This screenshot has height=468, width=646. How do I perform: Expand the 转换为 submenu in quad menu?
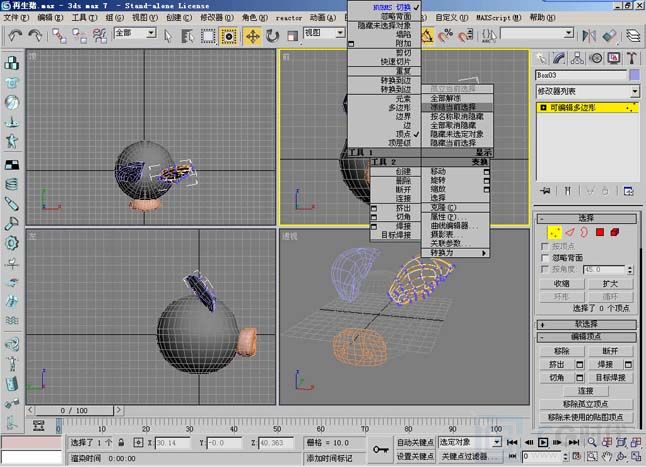[x=456, y=253]
